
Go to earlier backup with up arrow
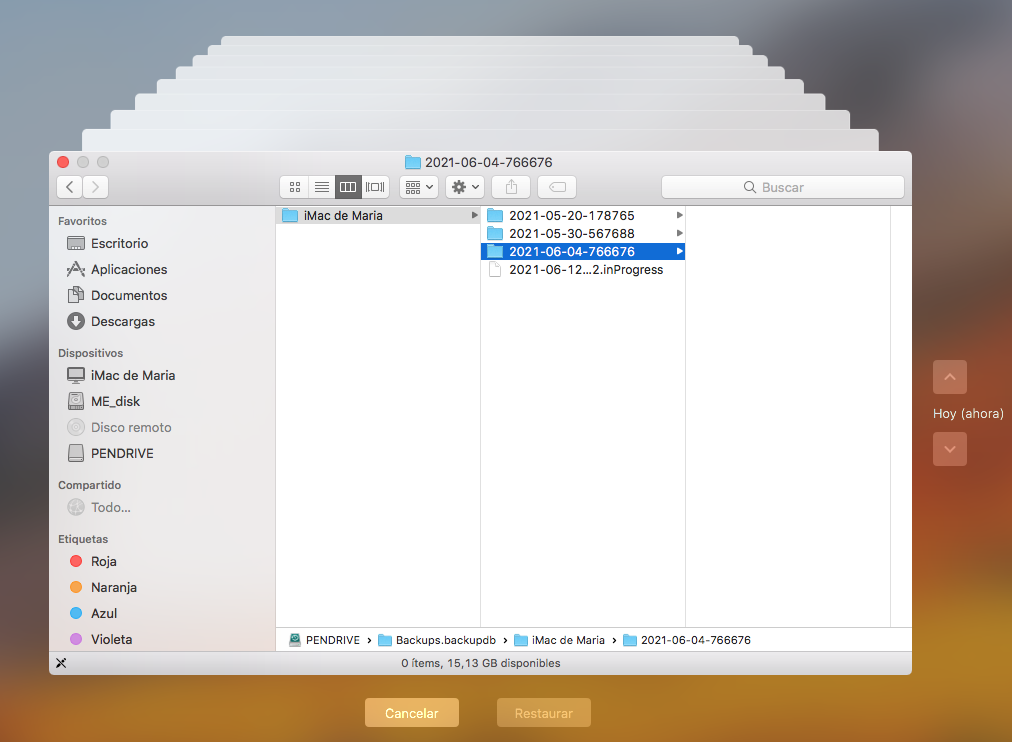[949, 377]
